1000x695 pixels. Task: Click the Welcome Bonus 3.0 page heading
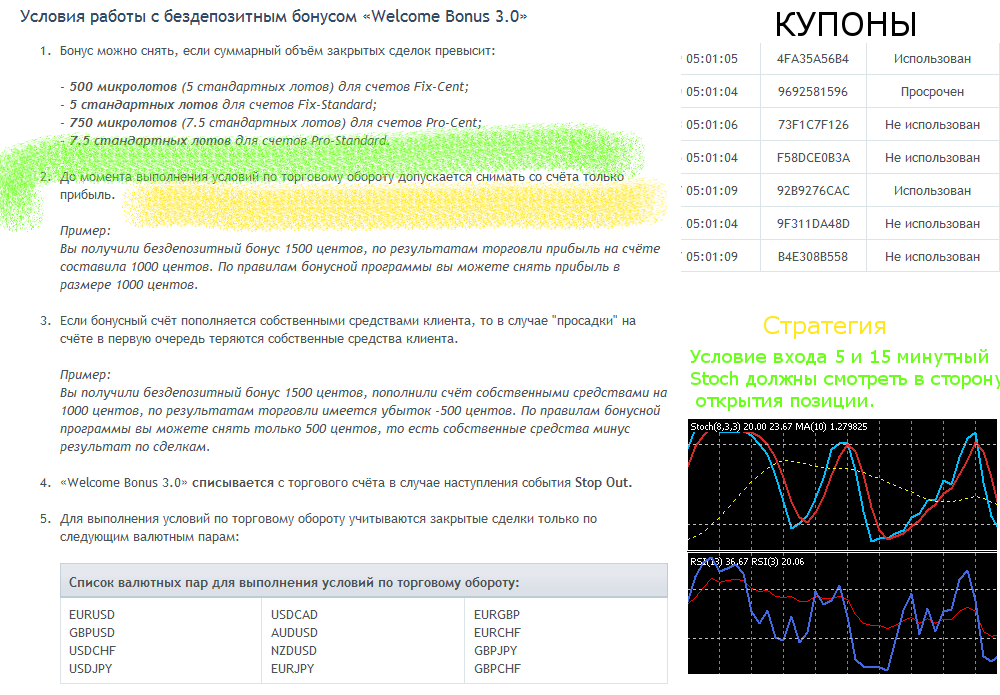tap(274, 18)
